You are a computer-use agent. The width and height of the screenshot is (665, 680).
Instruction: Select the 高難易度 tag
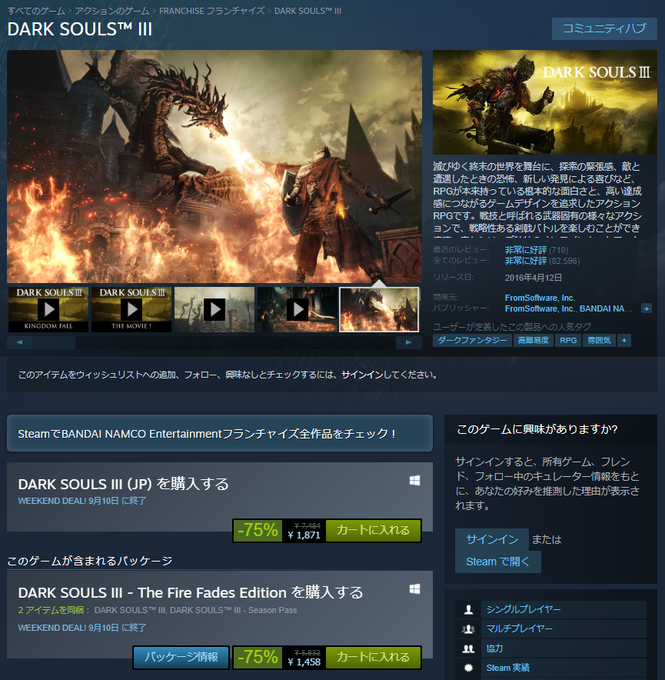(x=533, y=340)
